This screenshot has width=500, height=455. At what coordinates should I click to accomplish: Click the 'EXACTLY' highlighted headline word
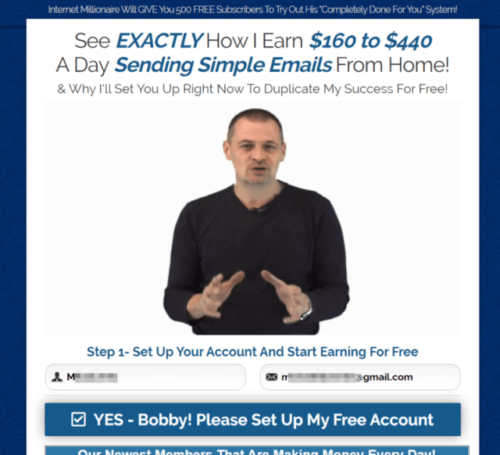[x=159, y=41]
